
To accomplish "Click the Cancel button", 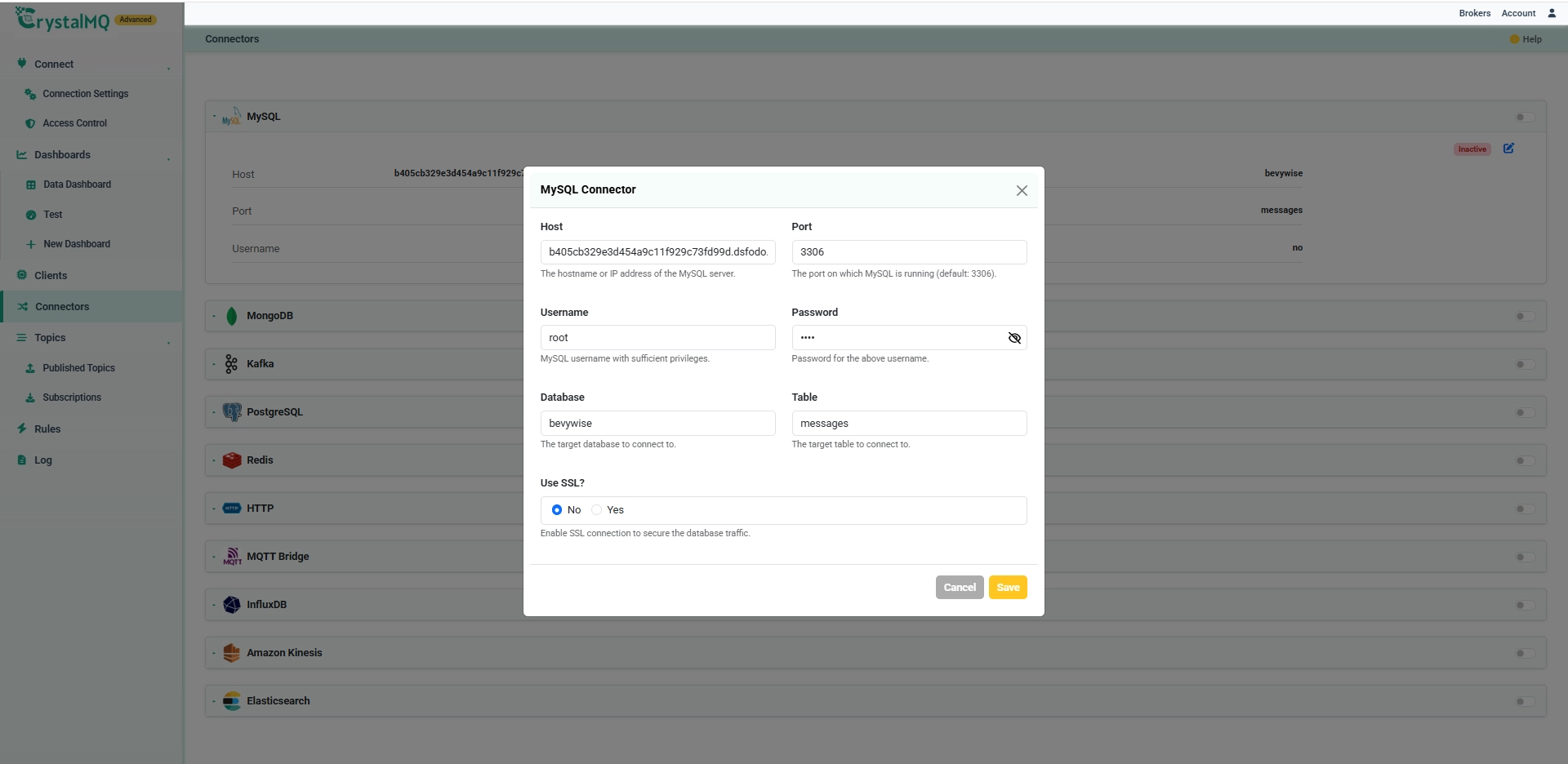I will click(960, 588).
